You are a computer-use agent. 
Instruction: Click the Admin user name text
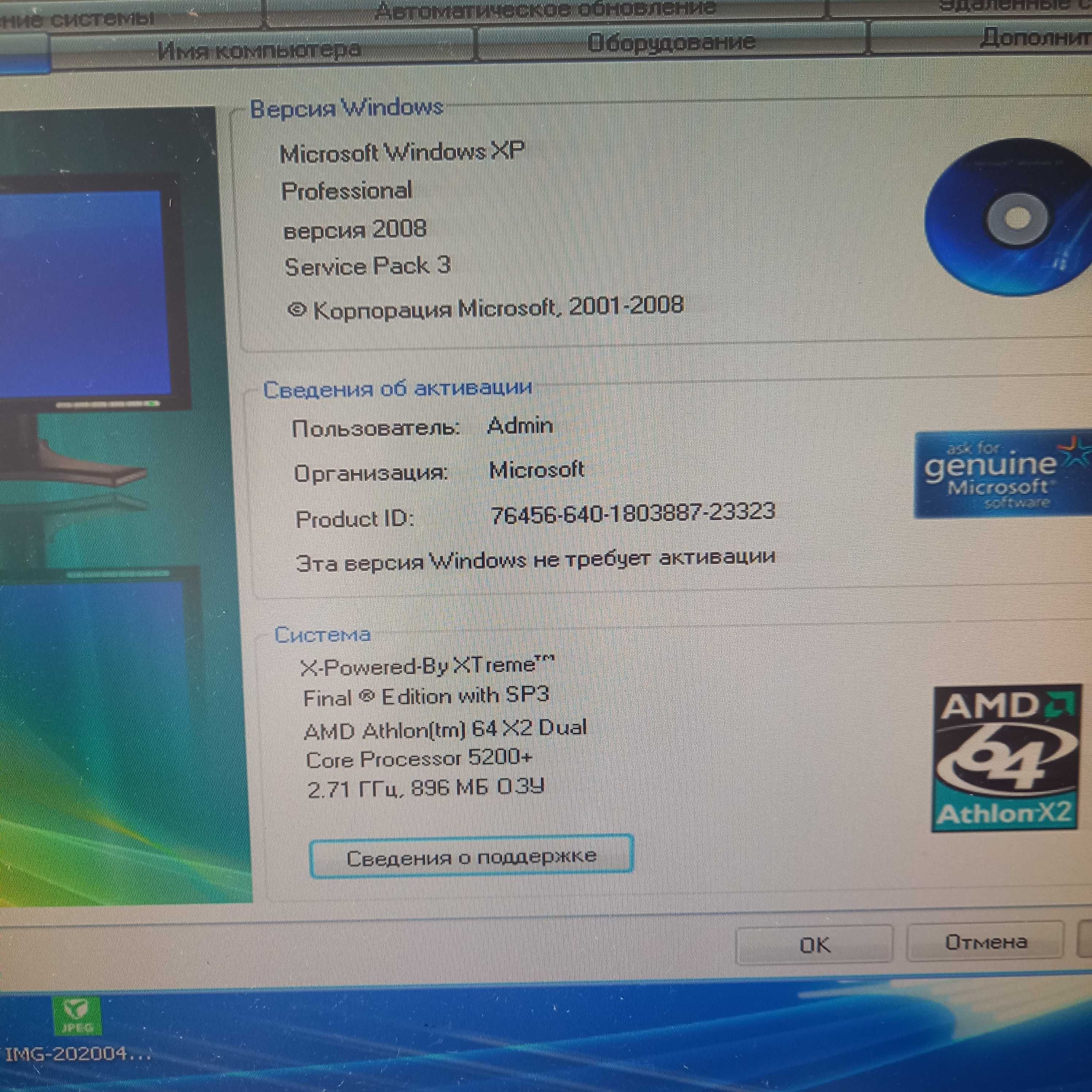[520, 426]
